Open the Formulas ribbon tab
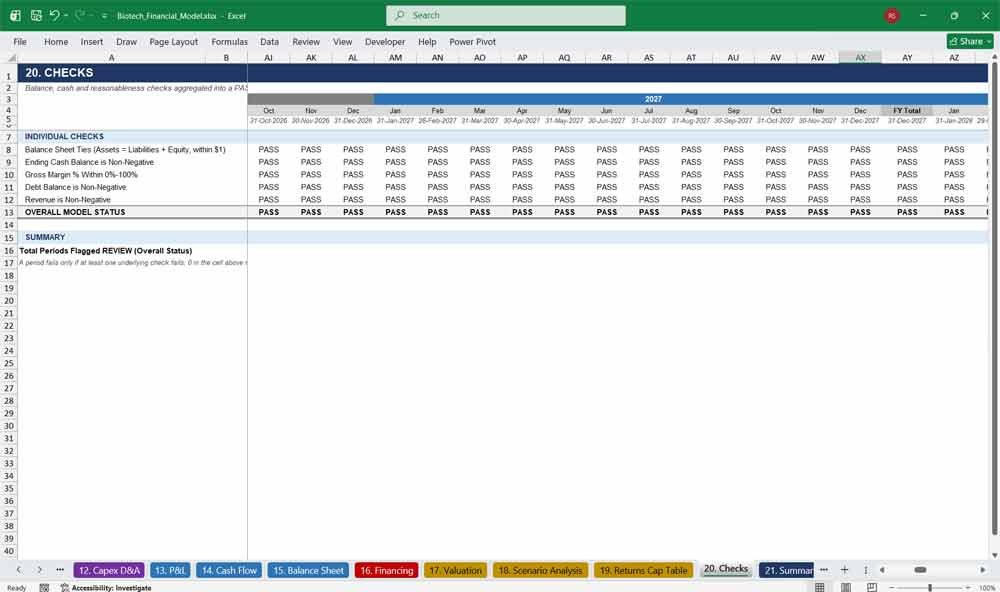Image resolution: width=1000 pixels, height=592 pixels. coord(229,41)
